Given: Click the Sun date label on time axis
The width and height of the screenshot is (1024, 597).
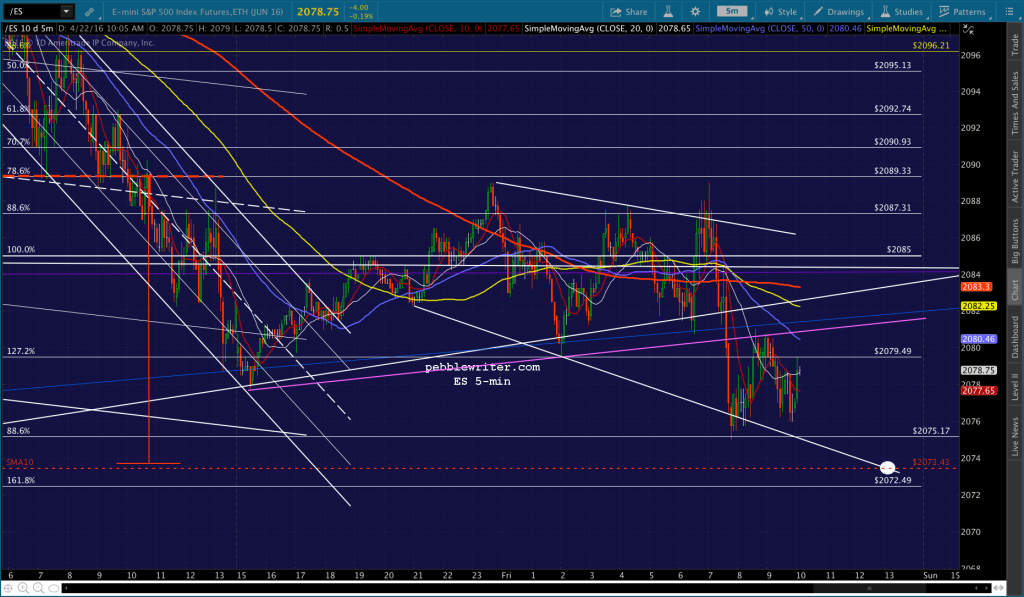Looking at the screenshot, I should (930, 575).
